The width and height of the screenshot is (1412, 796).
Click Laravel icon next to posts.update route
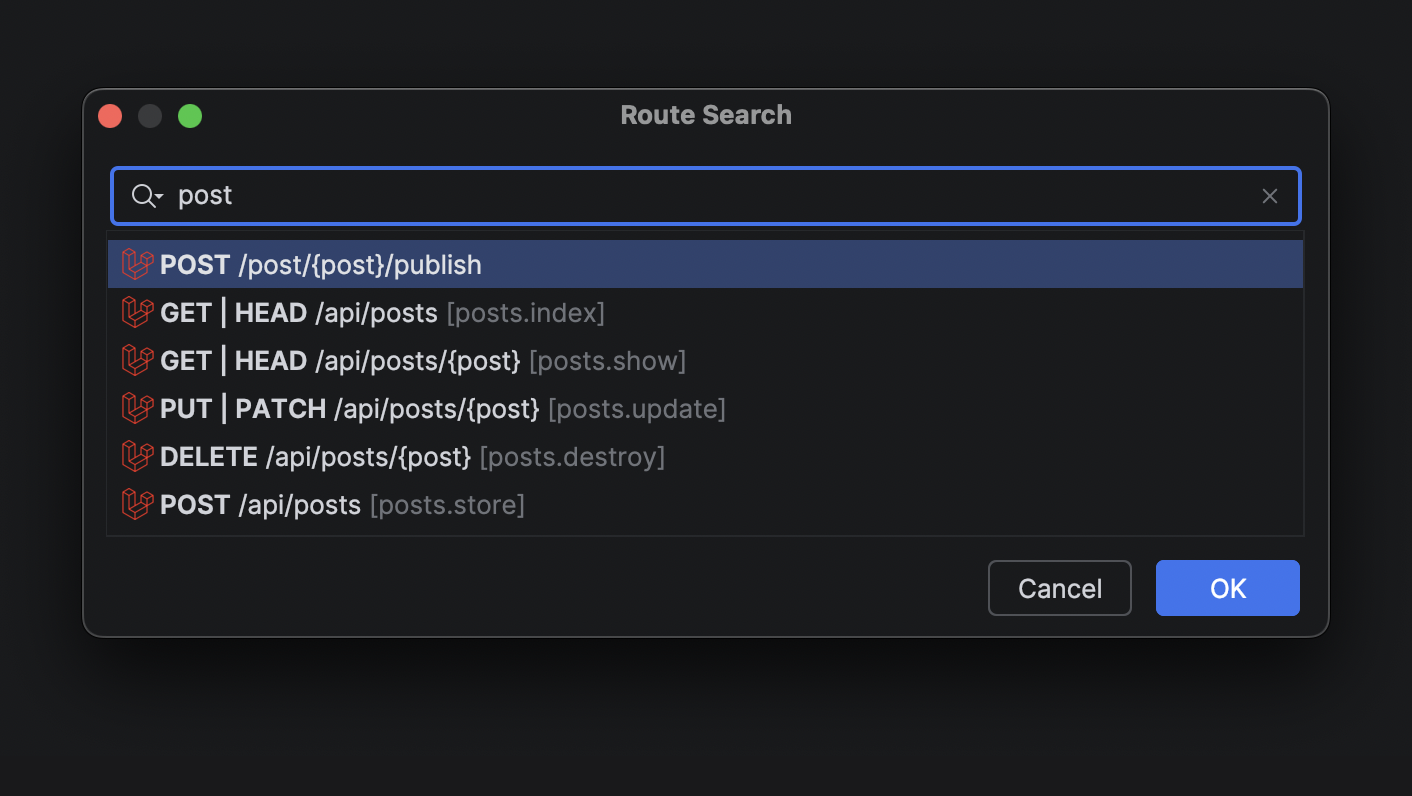137,409
